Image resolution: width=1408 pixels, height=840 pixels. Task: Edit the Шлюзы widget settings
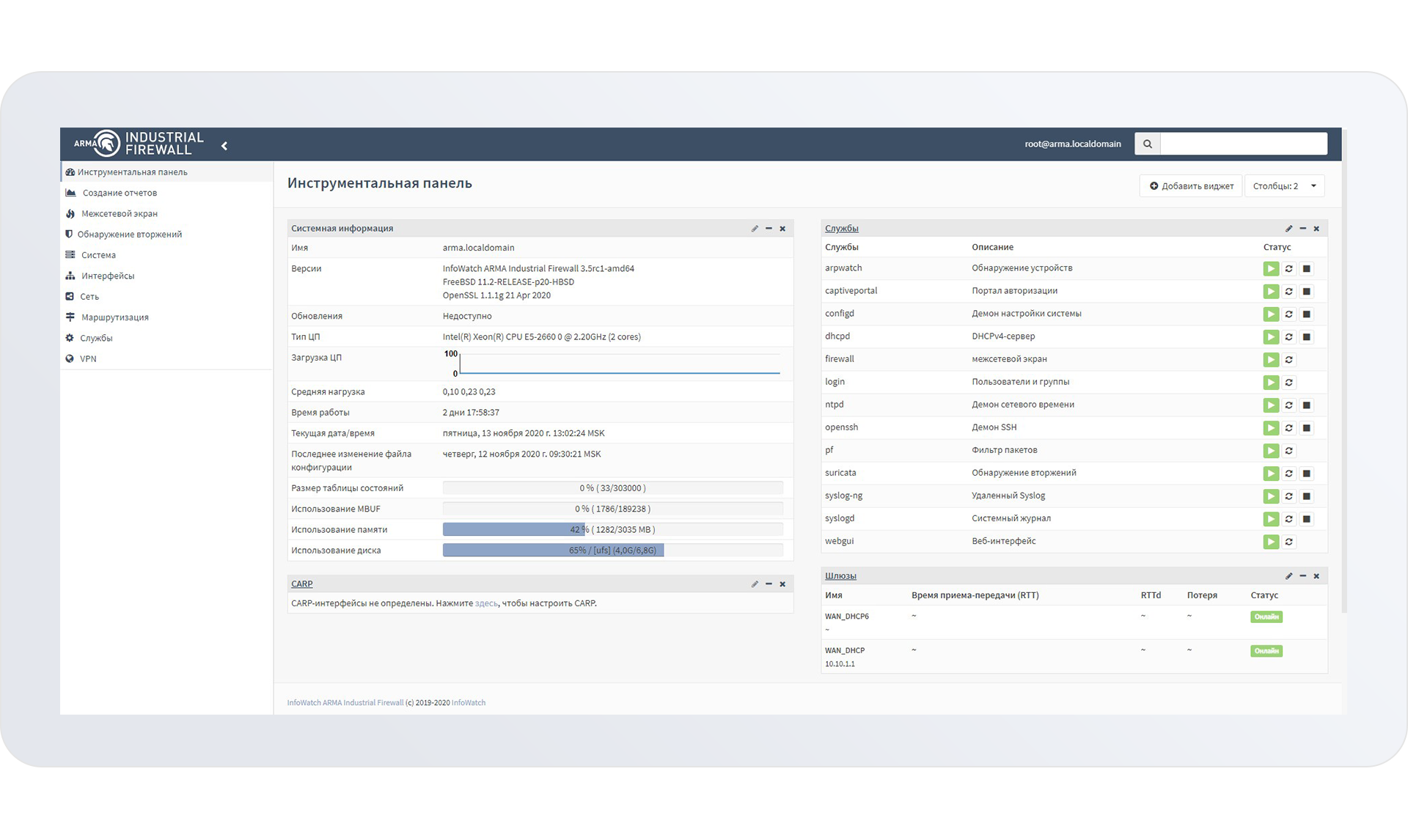point(1288,576)
